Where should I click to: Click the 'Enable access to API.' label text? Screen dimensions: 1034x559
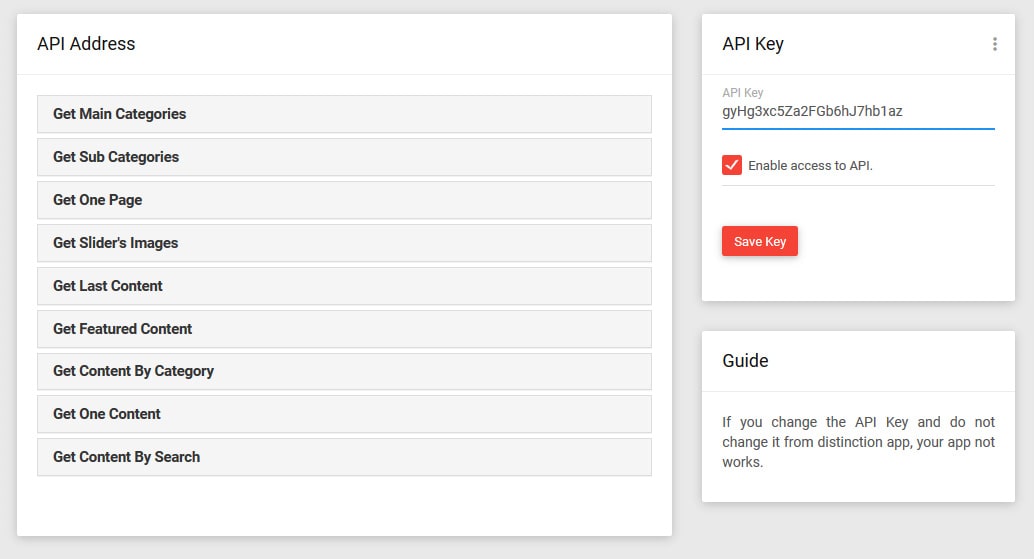pos(810,165)
